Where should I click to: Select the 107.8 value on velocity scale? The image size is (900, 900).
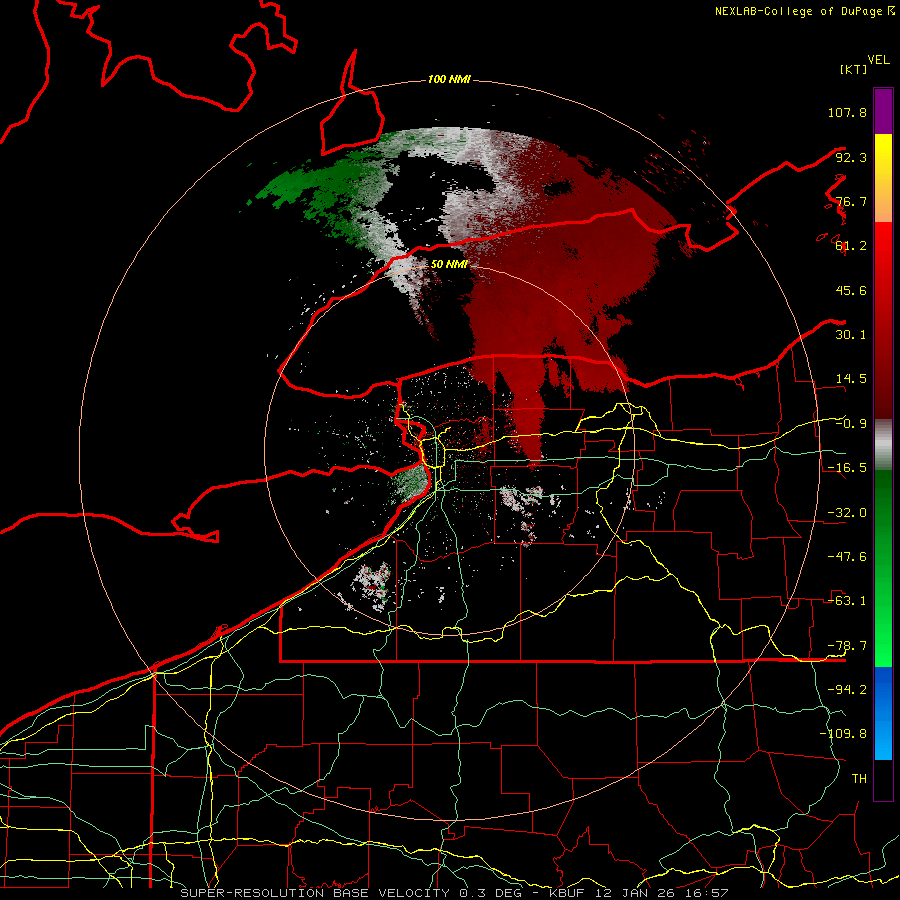click(847, 112)
